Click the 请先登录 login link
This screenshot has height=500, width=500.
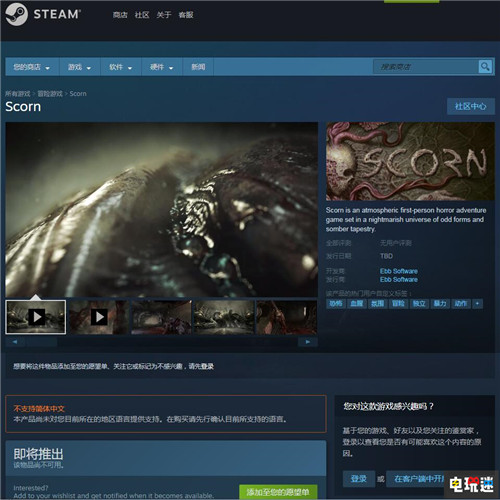pyautogui.click(x=201, y=366)
